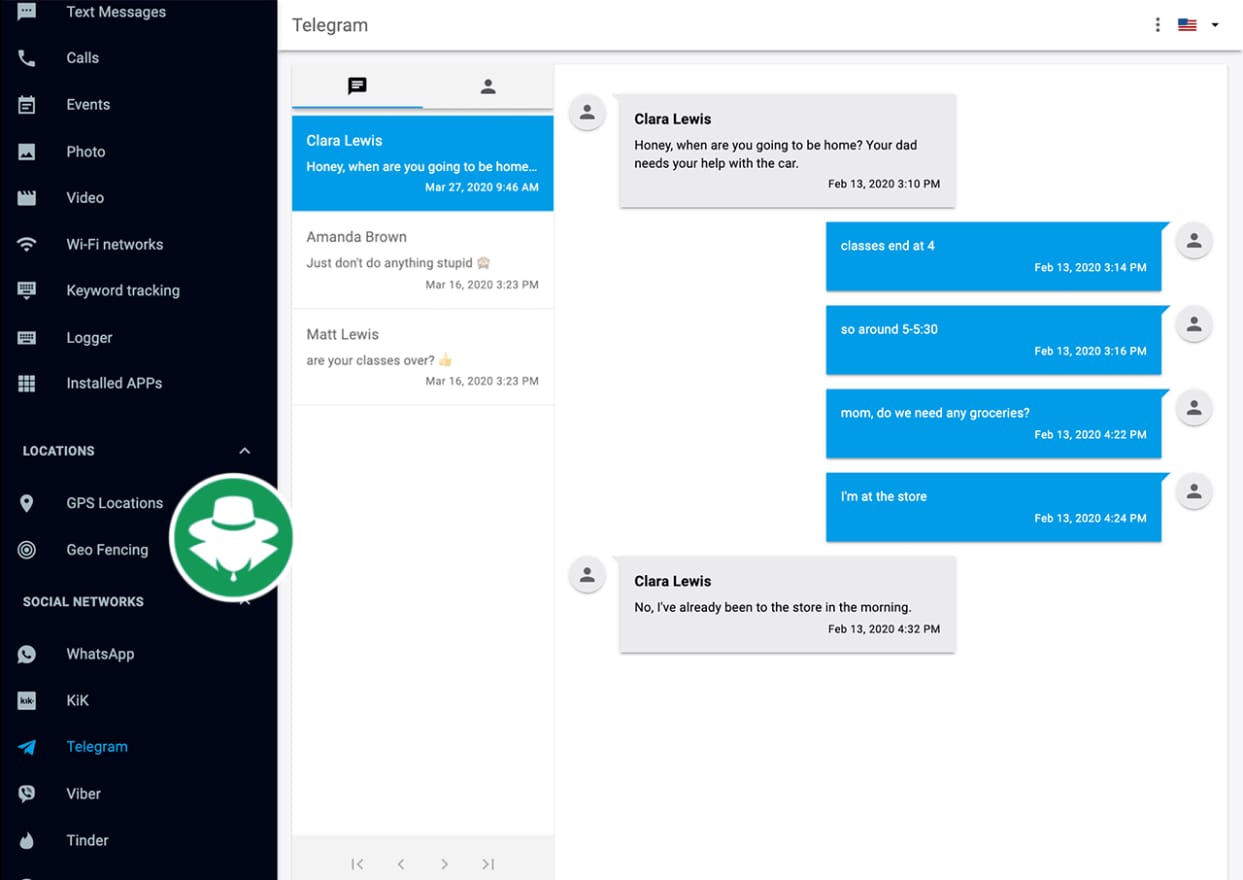Go to last page of chats
The image size is (1243, 880).
(488, 864)
